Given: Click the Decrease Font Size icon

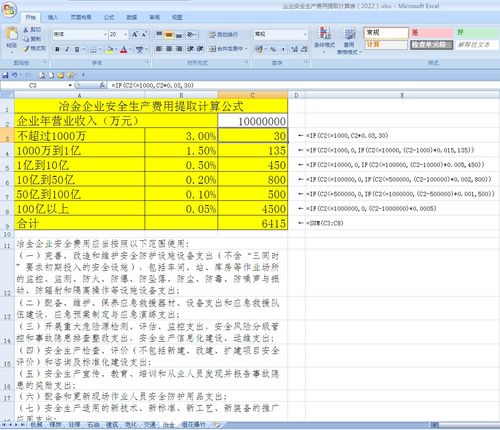Looking at the screenshot, I should [144, 34].
